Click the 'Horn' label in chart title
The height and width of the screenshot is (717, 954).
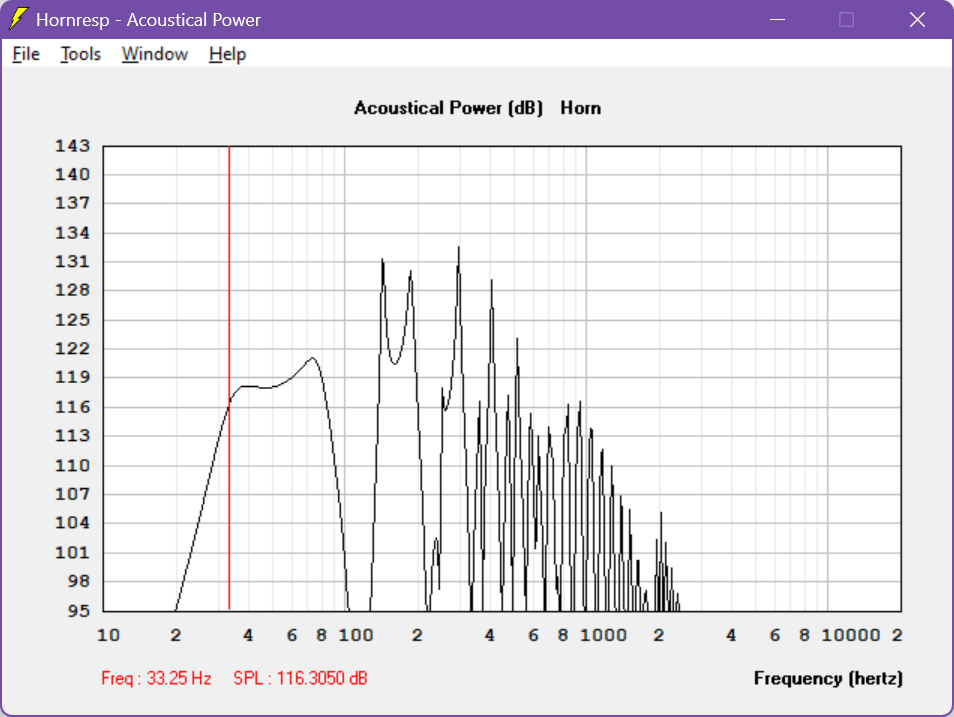tap(580, 108)
